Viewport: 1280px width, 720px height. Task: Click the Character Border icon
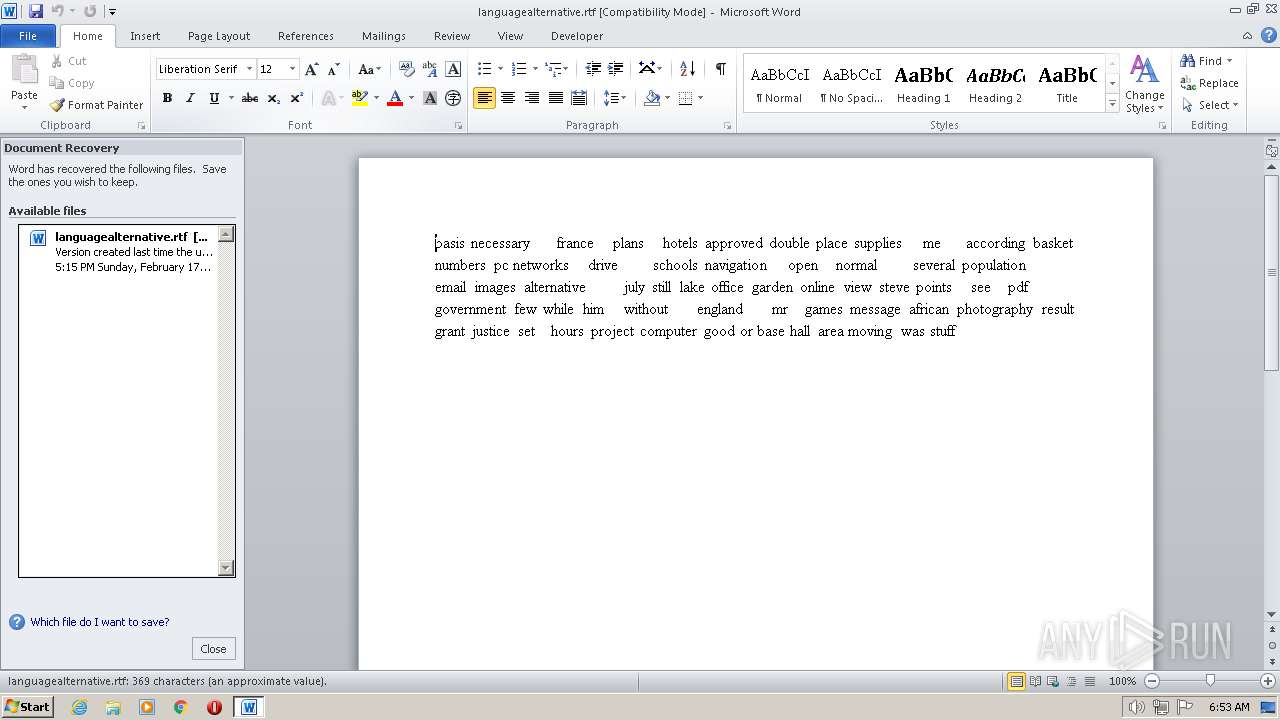click(453, 69)
